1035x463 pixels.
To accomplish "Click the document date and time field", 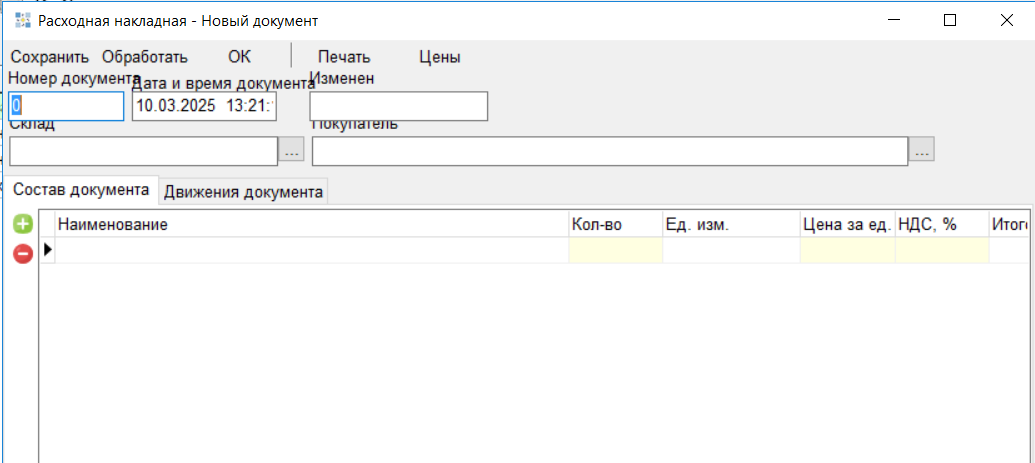I will click(x=204, y=106).
